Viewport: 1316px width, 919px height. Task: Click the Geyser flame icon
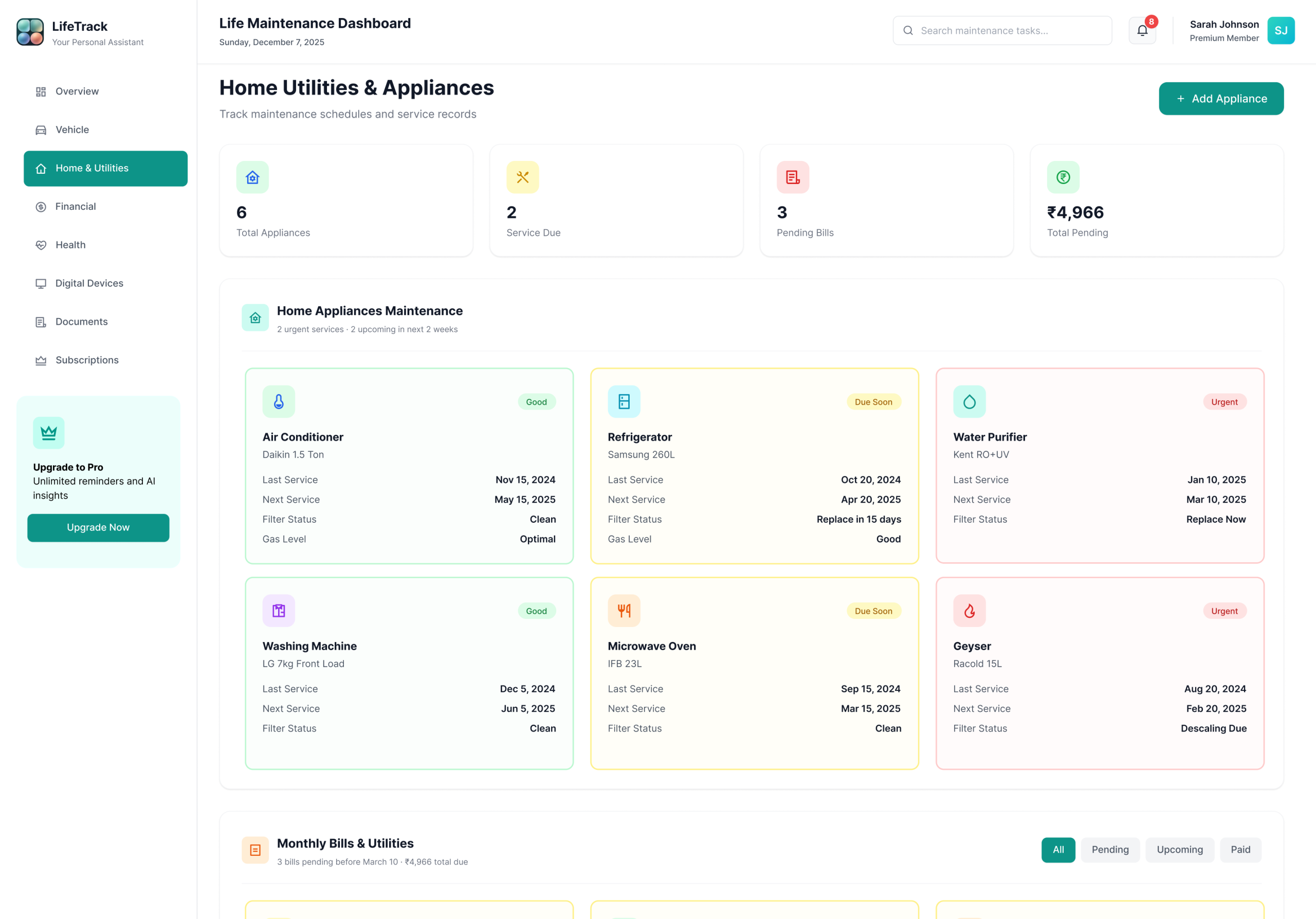tap(970, 610)
